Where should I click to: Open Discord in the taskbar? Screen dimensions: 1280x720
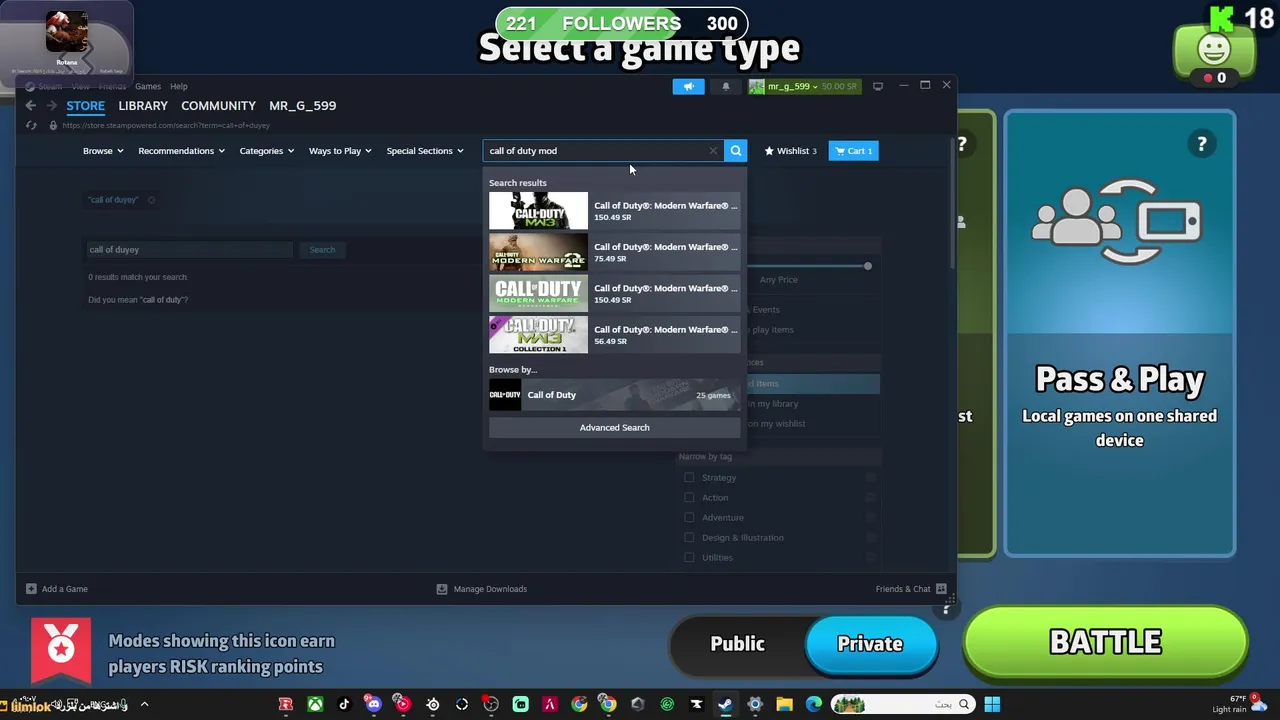373,705
